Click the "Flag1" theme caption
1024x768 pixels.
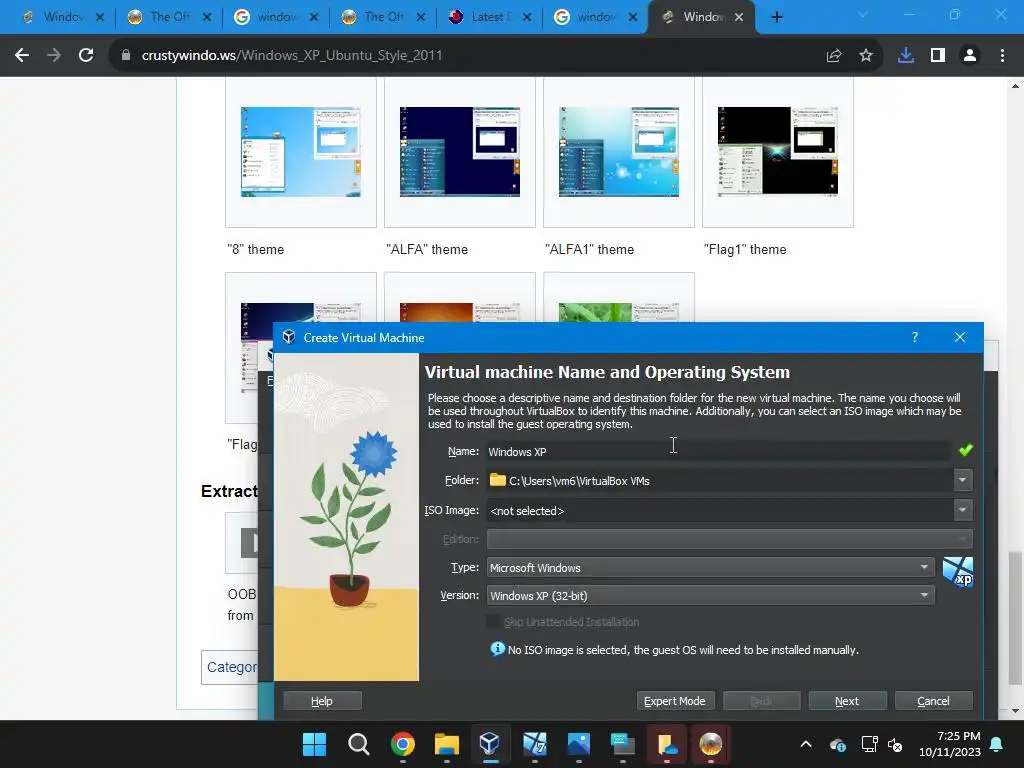point(745,249)
